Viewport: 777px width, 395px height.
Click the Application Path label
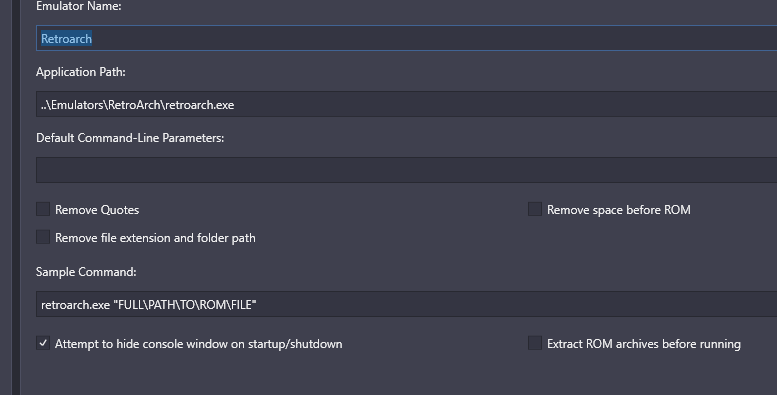tap(81, 72)
